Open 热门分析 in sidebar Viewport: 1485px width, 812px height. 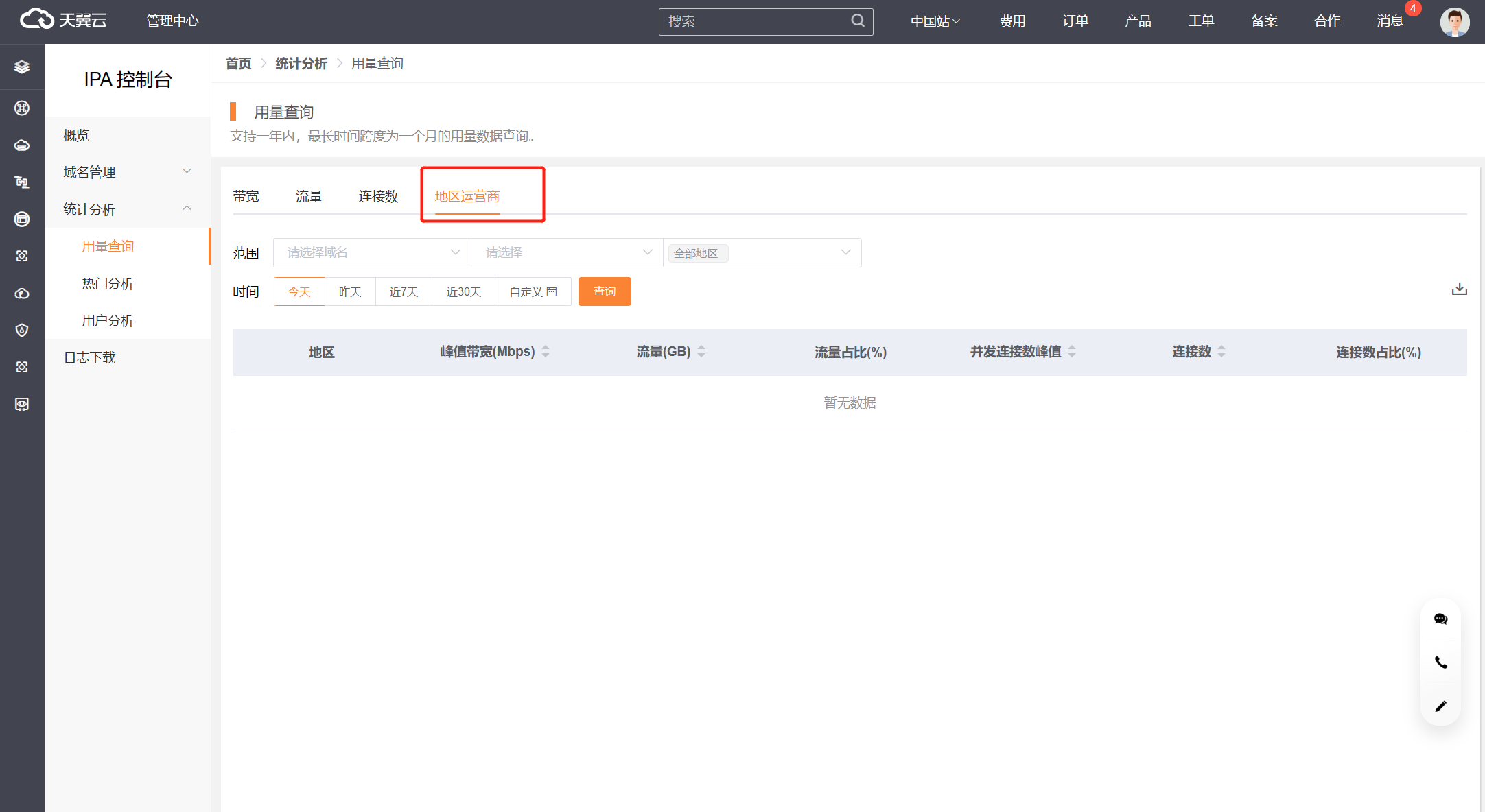[108, 284]
